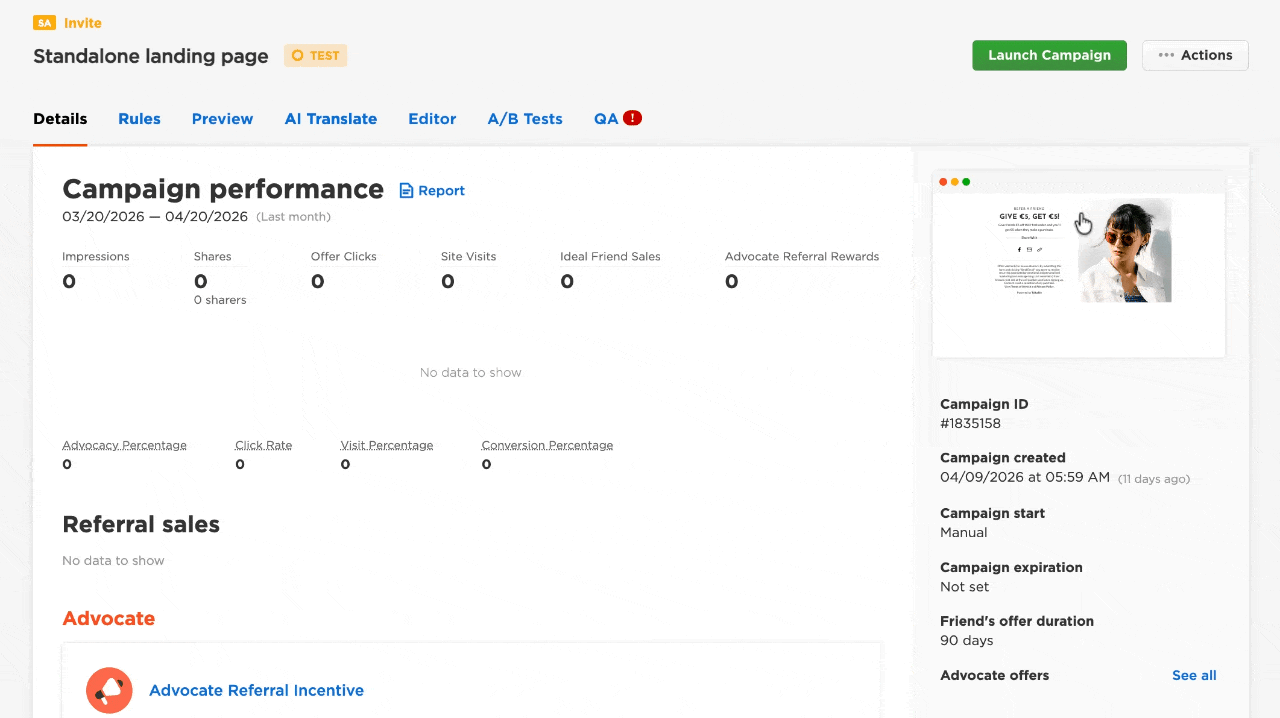Open the Preview tab

pos(222,119)
